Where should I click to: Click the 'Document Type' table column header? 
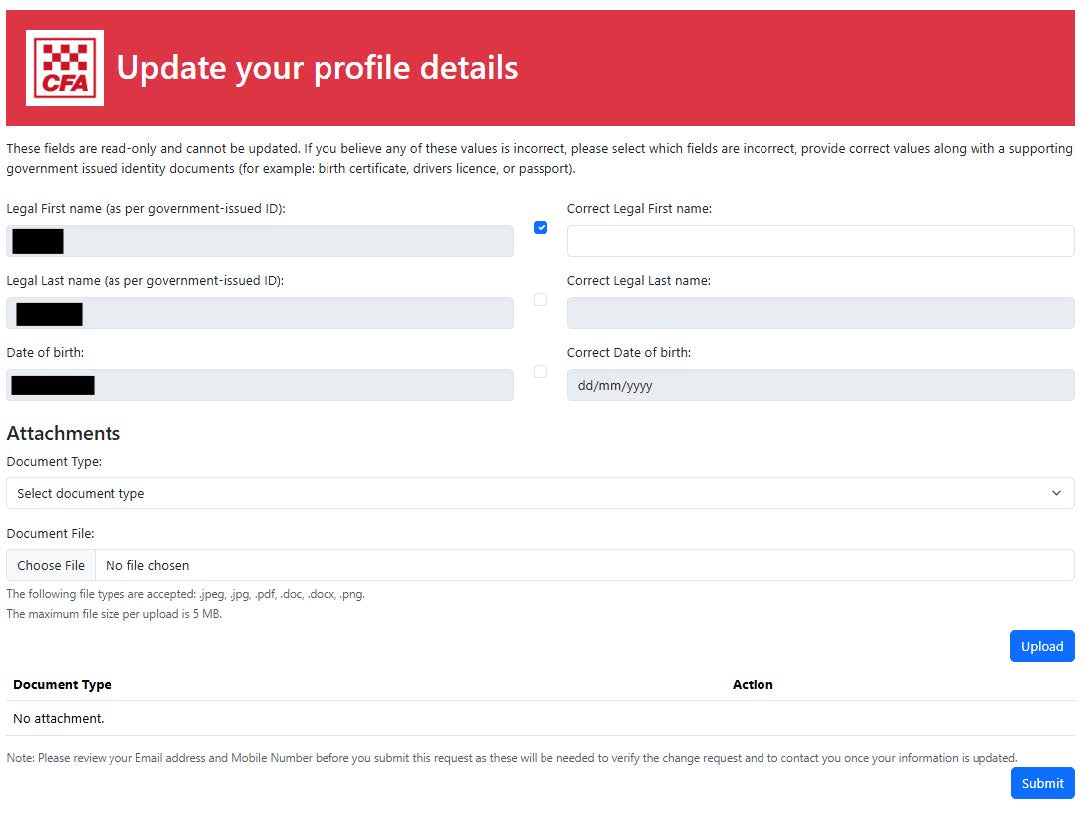pyautogui.click(x=62, y=684)
